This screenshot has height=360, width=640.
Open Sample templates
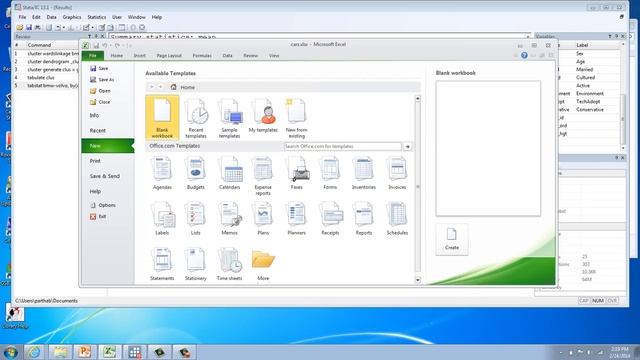229,118
